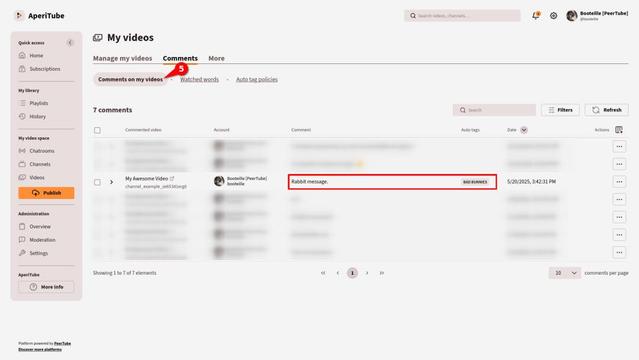Focus the global search field in the header
Screen dimensions: 639x360
tap(462, 15)
